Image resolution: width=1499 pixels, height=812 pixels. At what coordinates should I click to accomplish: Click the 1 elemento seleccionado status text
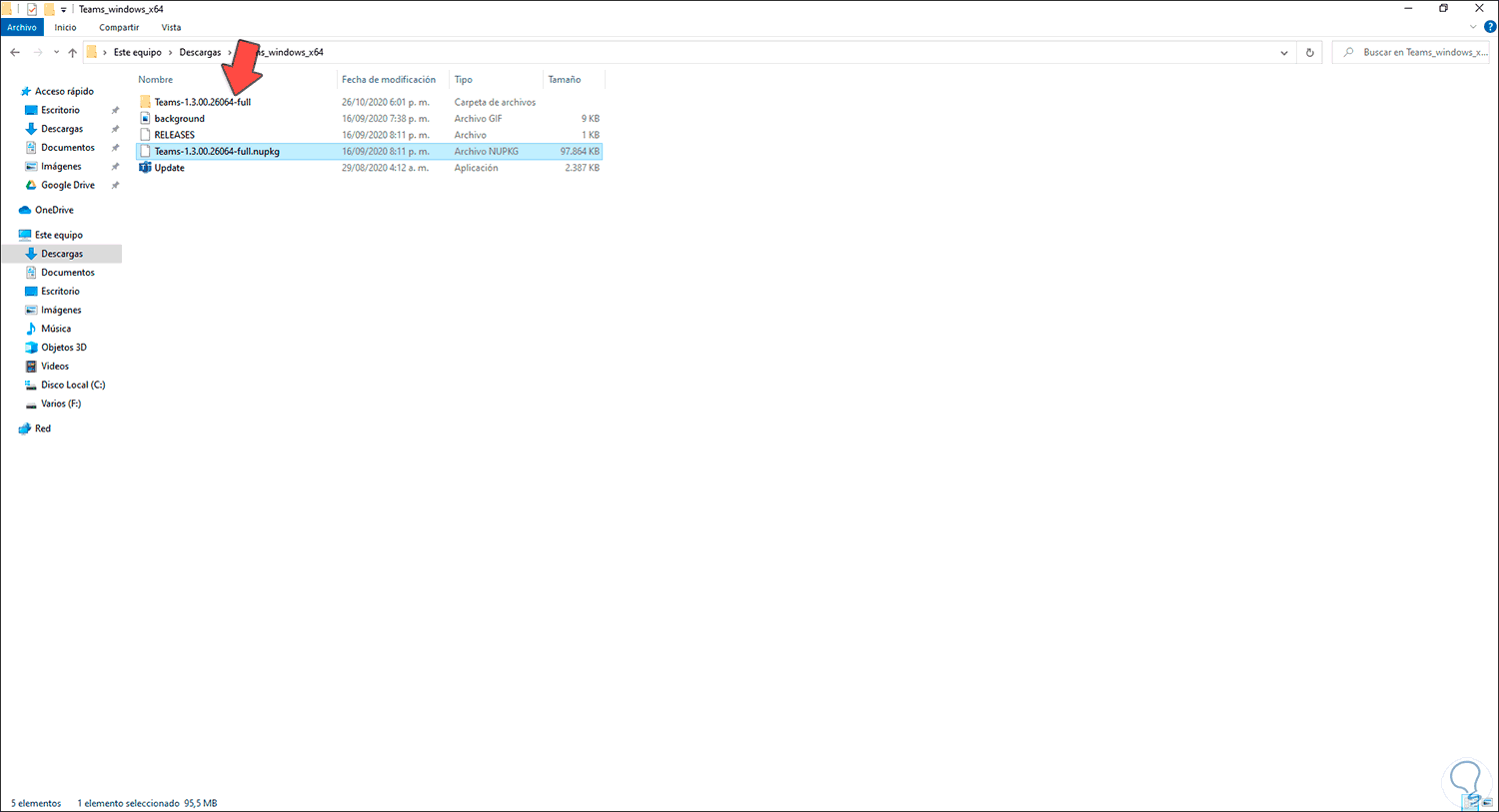coord(128,803)
